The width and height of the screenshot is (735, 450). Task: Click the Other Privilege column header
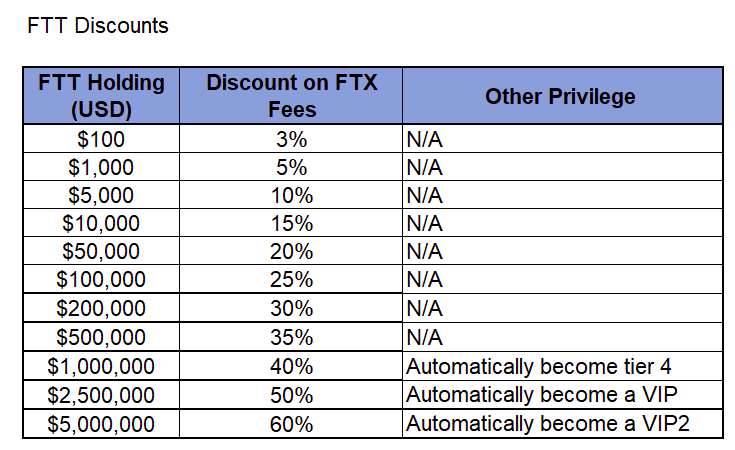pyautogui.click(x=562, y=96)
